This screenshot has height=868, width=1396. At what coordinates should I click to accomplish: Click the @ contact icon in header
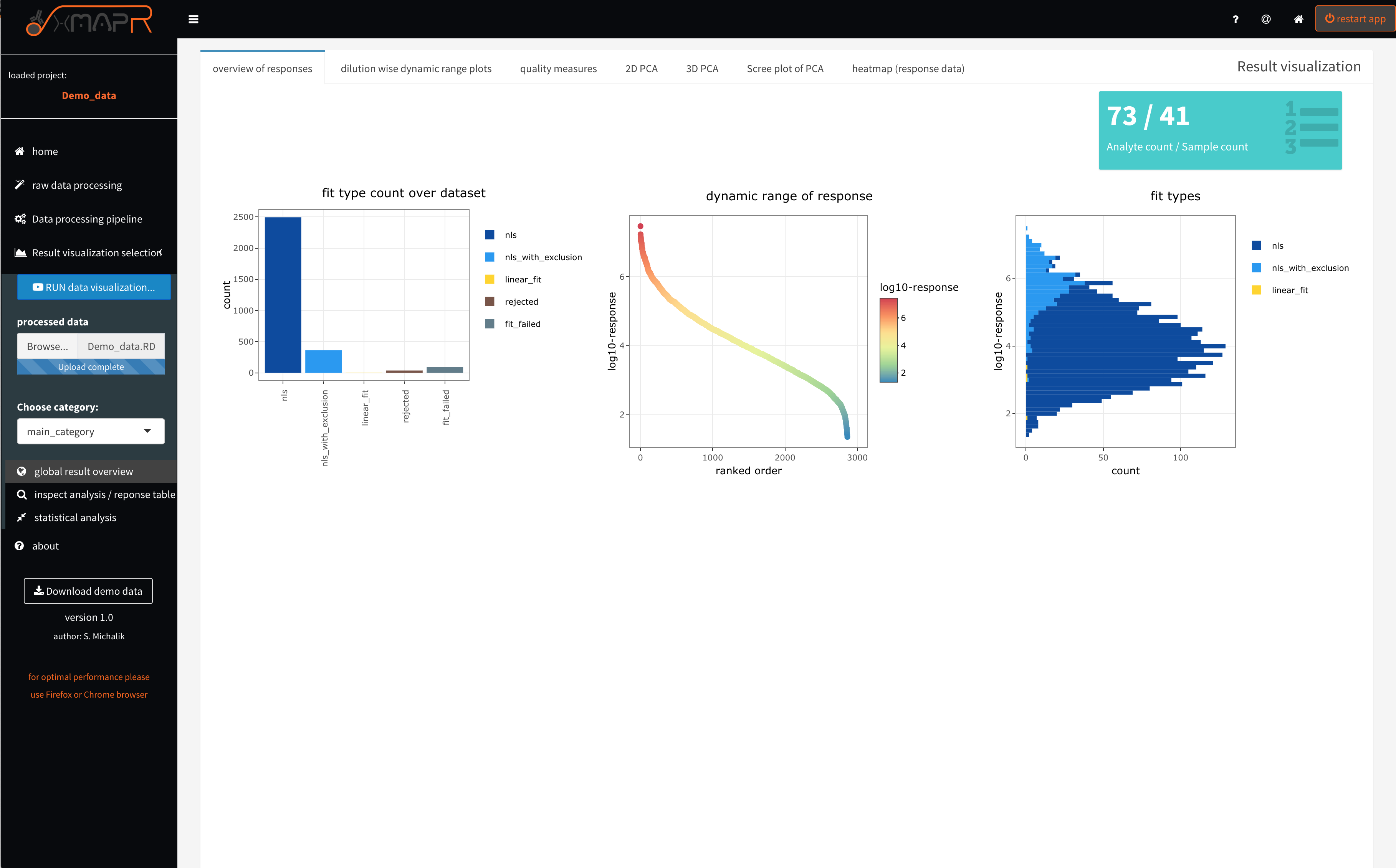tap(1265, 19)
